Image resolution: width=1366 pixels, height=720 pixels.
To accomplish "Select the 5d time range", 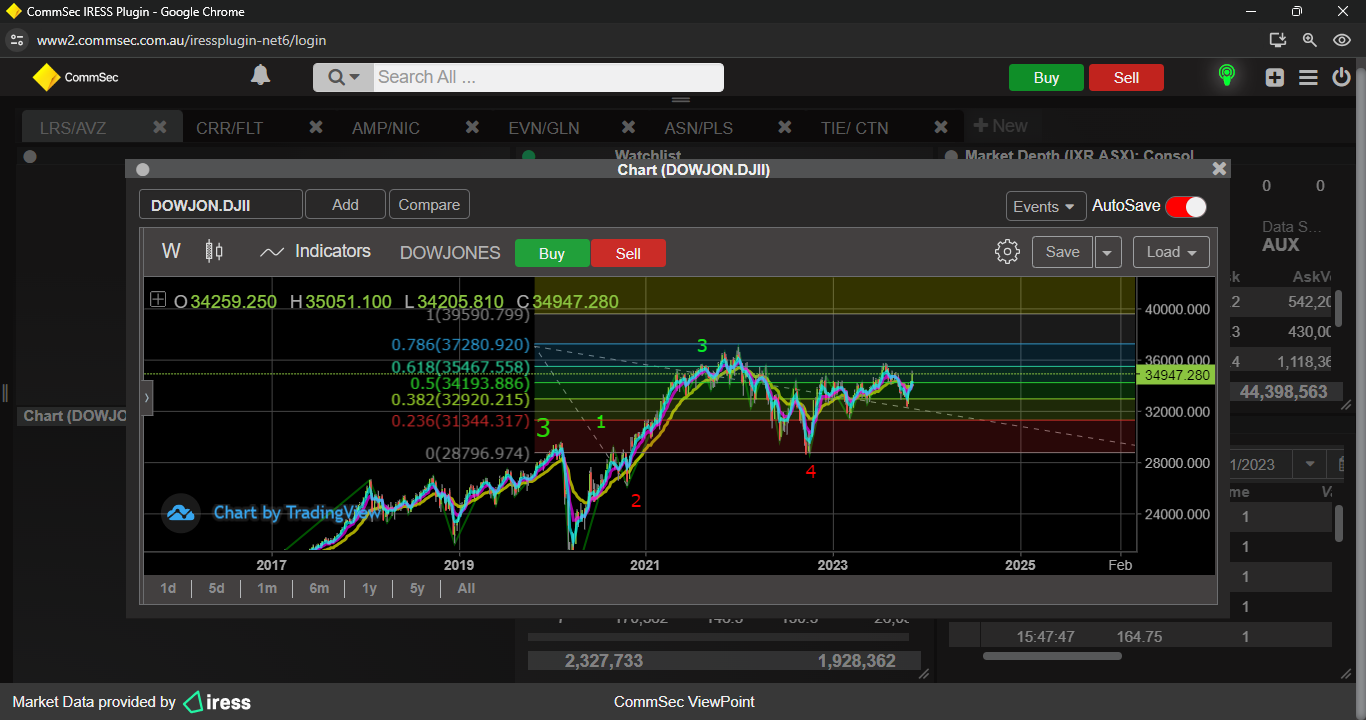I will [216, 588].
